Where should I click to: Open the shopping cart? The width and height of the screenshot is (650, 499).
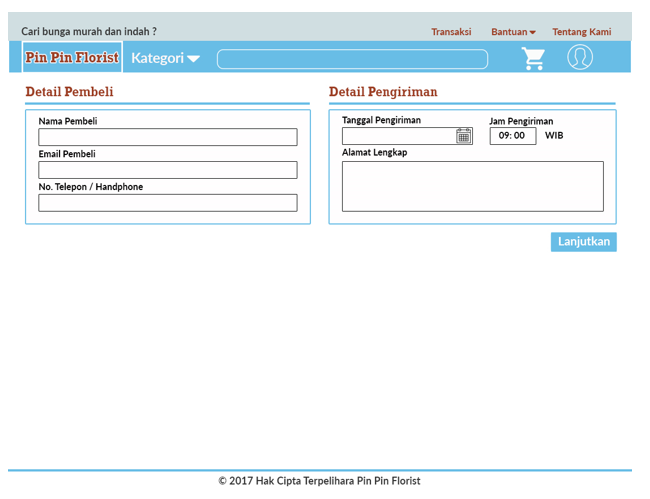coord(534,59)
